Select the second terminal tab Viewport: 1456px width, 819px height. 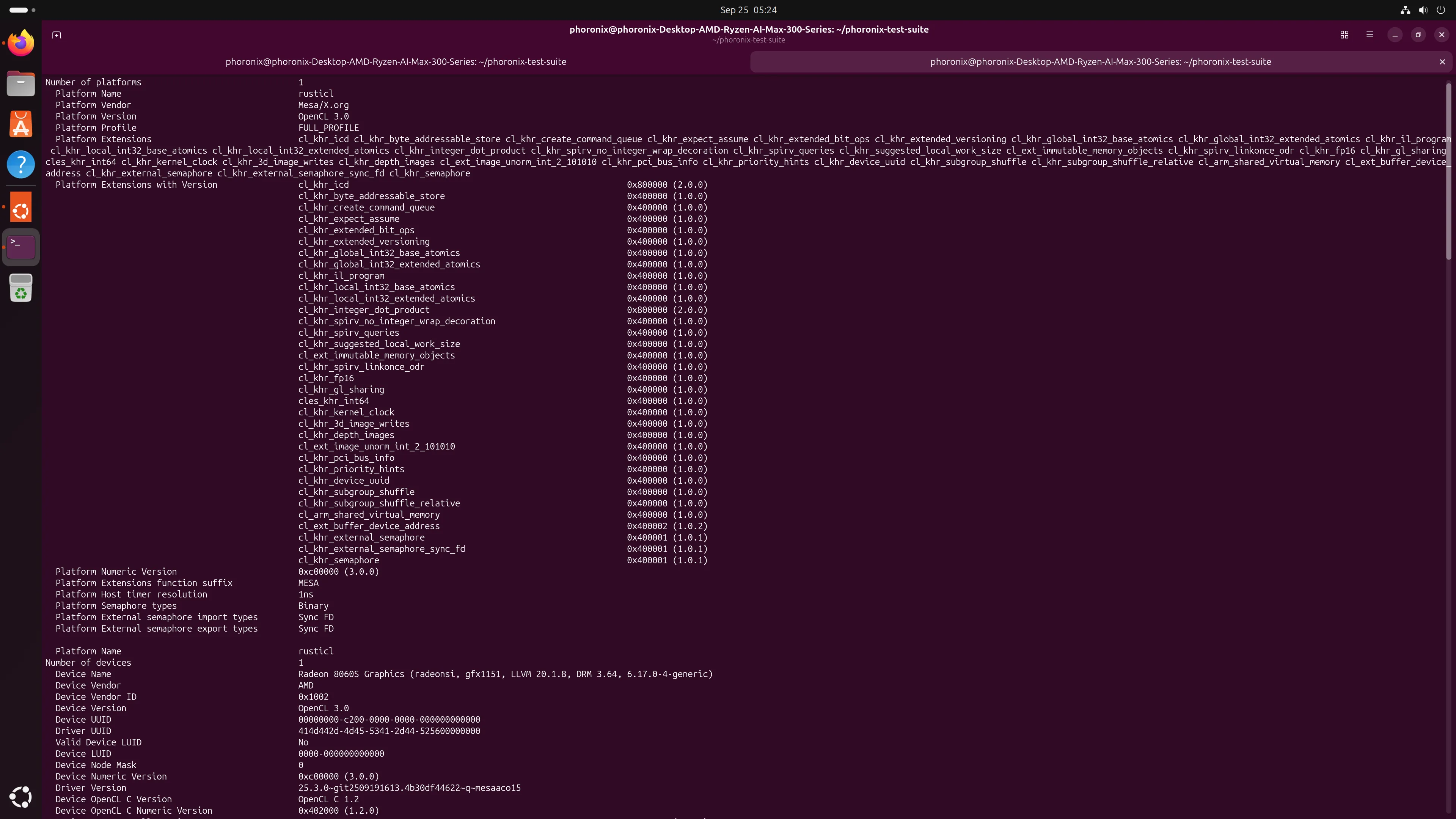[1100, 61]
